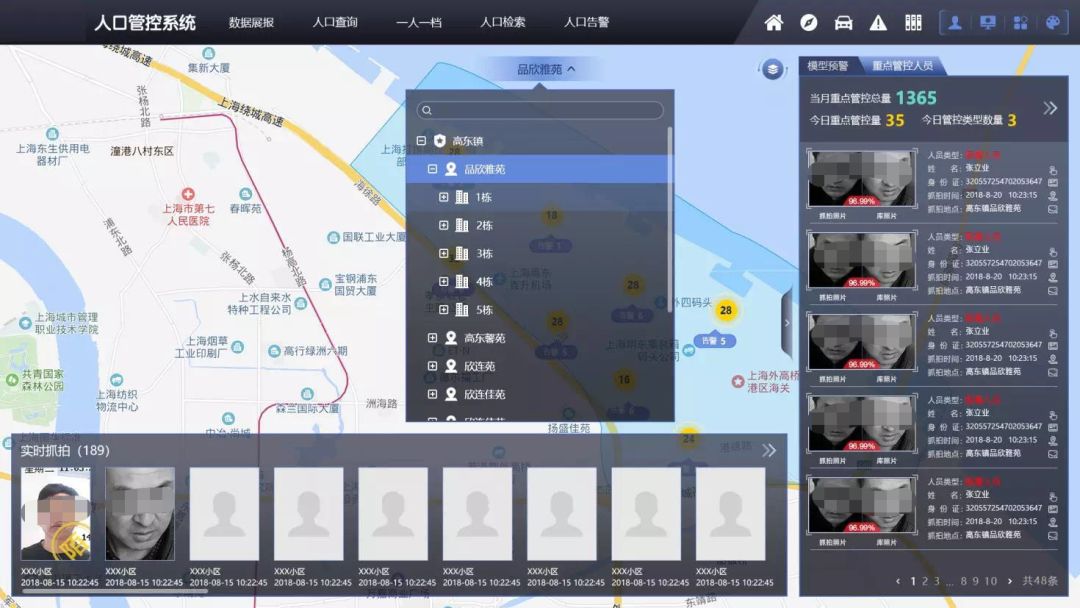
Task: Click the tree search input field
Action: click(540, 110)
